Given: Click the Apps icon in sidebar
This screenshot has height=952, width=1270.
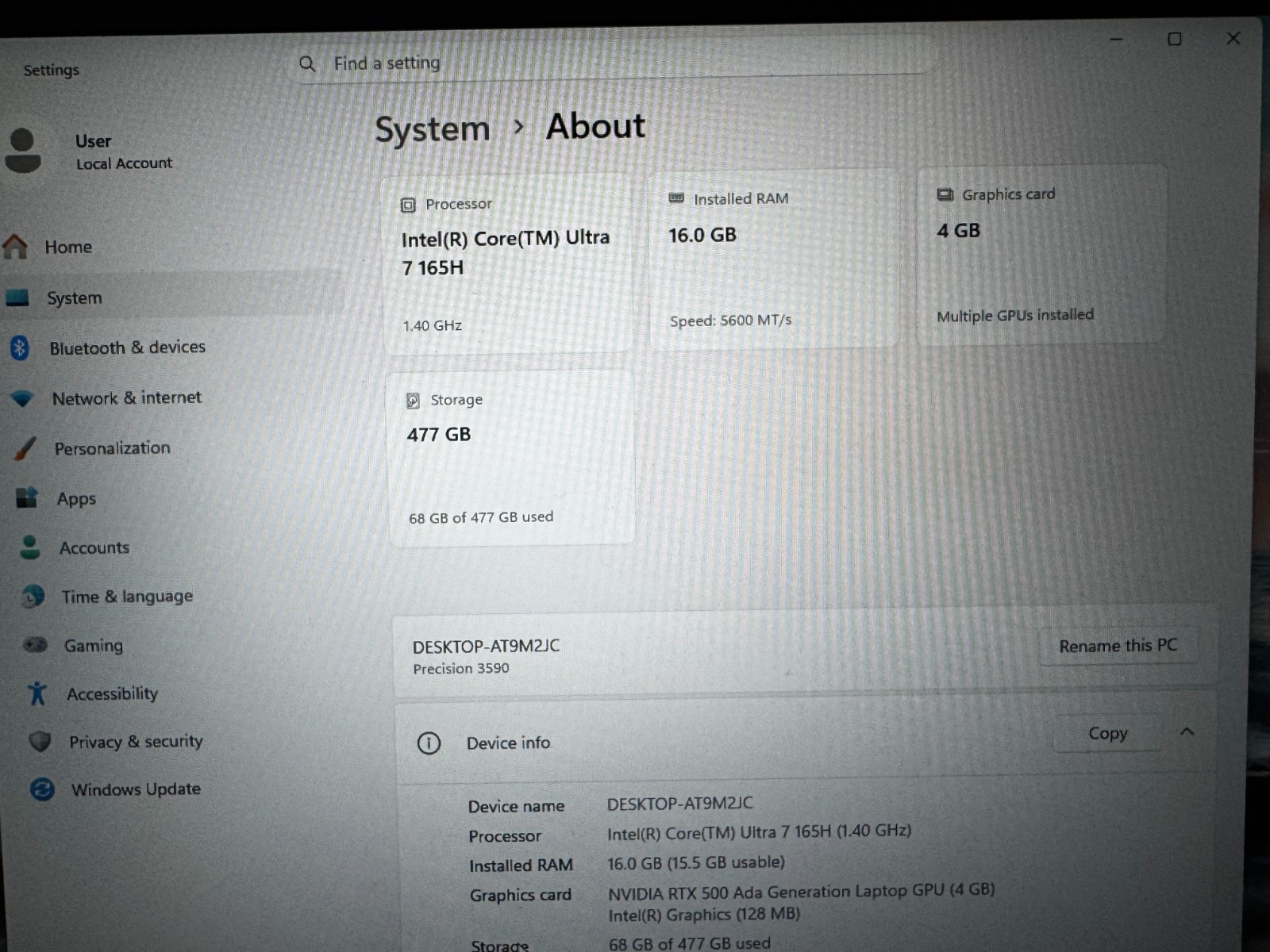Looking at the screenshot, I should pyautogui.click(x=27, y=498).
